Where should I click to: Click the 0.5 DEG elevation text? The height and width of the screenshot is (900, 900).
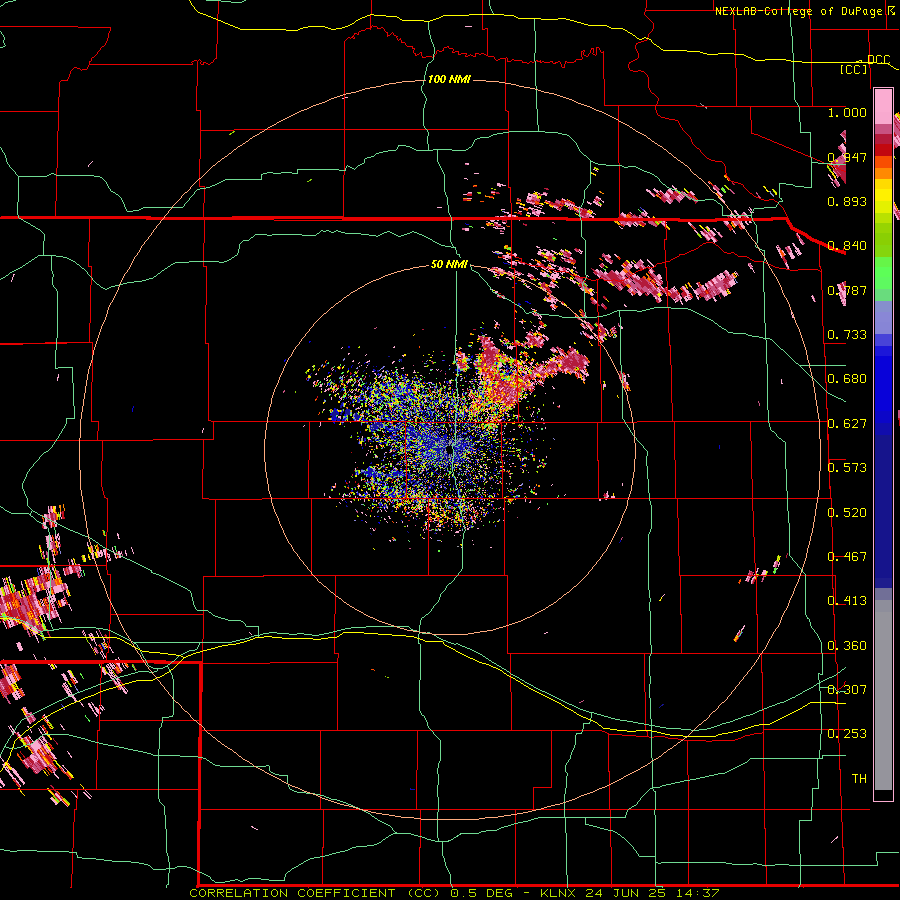click(x=480, y=893)
